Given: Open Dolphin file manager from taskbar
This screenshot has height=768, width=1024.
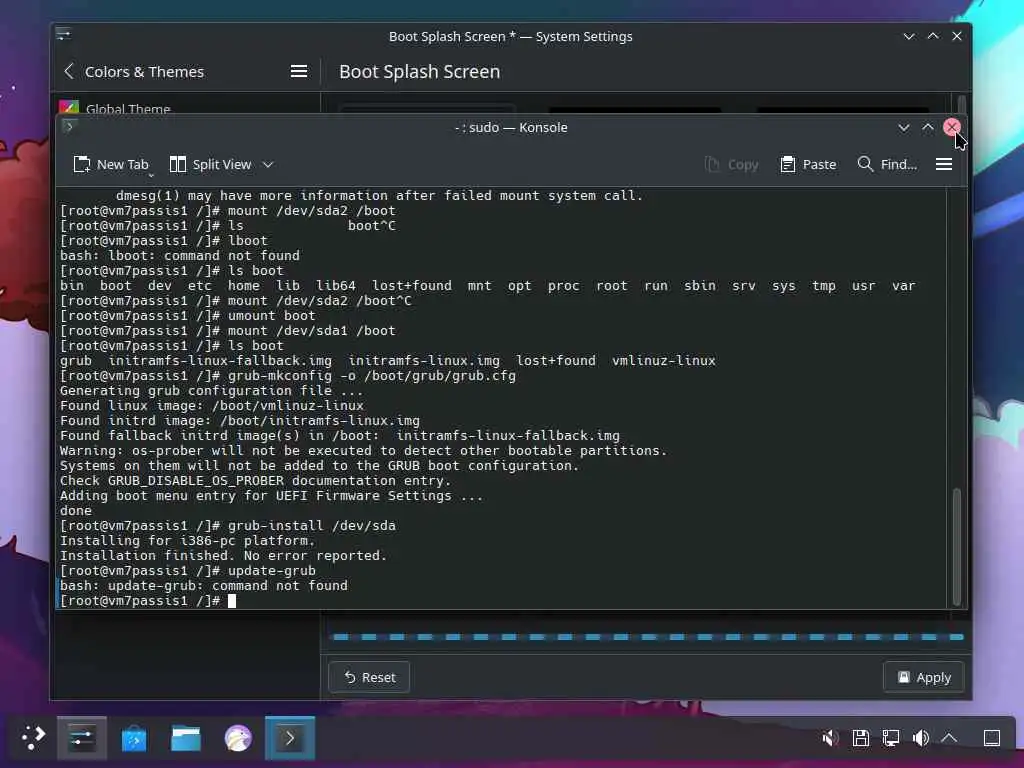Looking at the screenshot, I should pos(185,739).
